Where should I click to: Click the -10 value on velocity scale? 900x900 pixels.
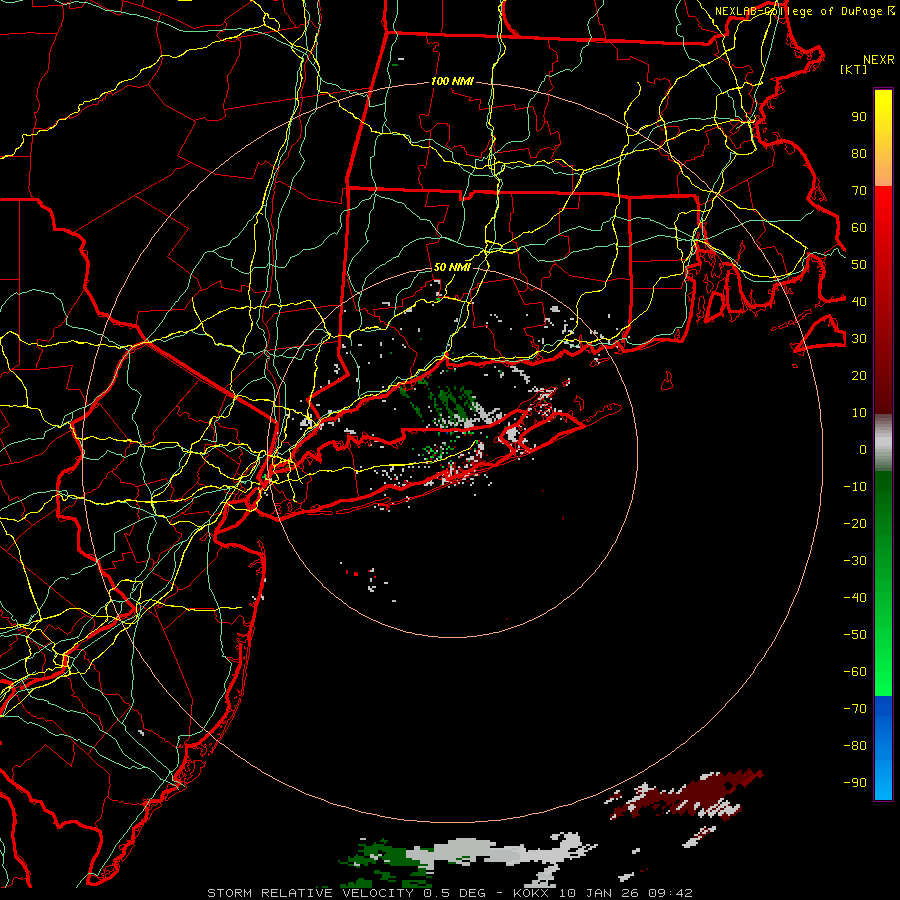[x=855, y=487]
